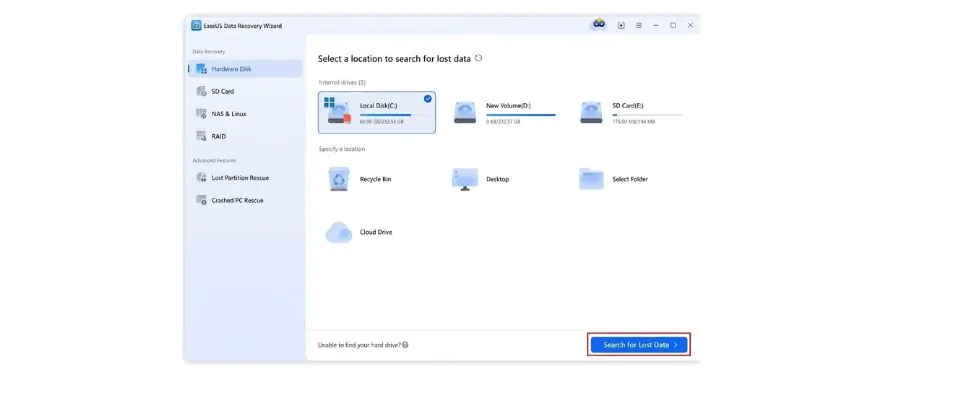Click the Recycle Bin icon
Image resolution: width=957 pixels, height=397 pixels.
339,179
